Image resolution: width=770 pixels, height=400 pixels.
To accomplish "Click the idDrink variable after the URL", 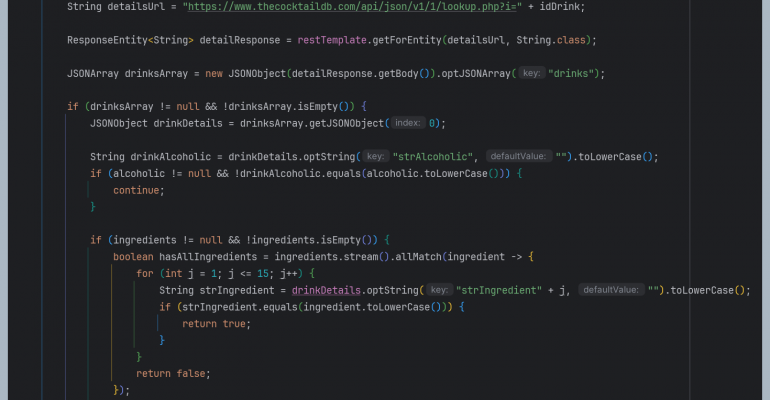I will tap(559, 7).
